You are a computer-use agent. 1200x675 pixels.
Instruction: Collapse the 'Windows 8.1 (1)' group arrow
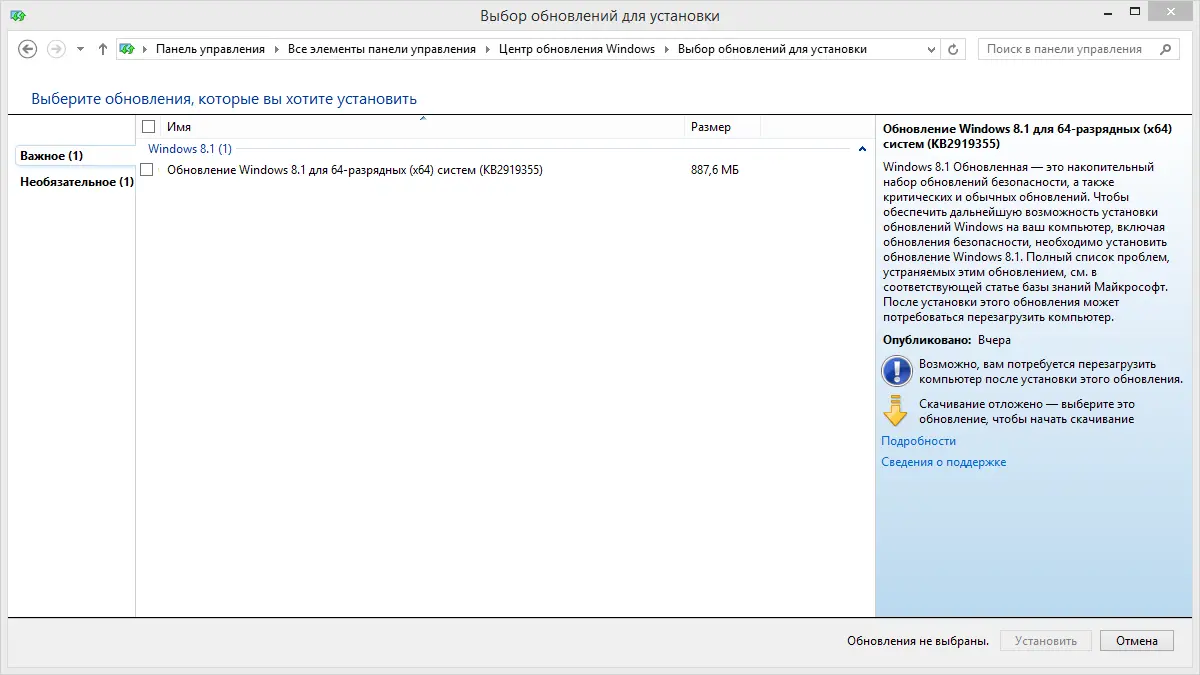[862, 149]
